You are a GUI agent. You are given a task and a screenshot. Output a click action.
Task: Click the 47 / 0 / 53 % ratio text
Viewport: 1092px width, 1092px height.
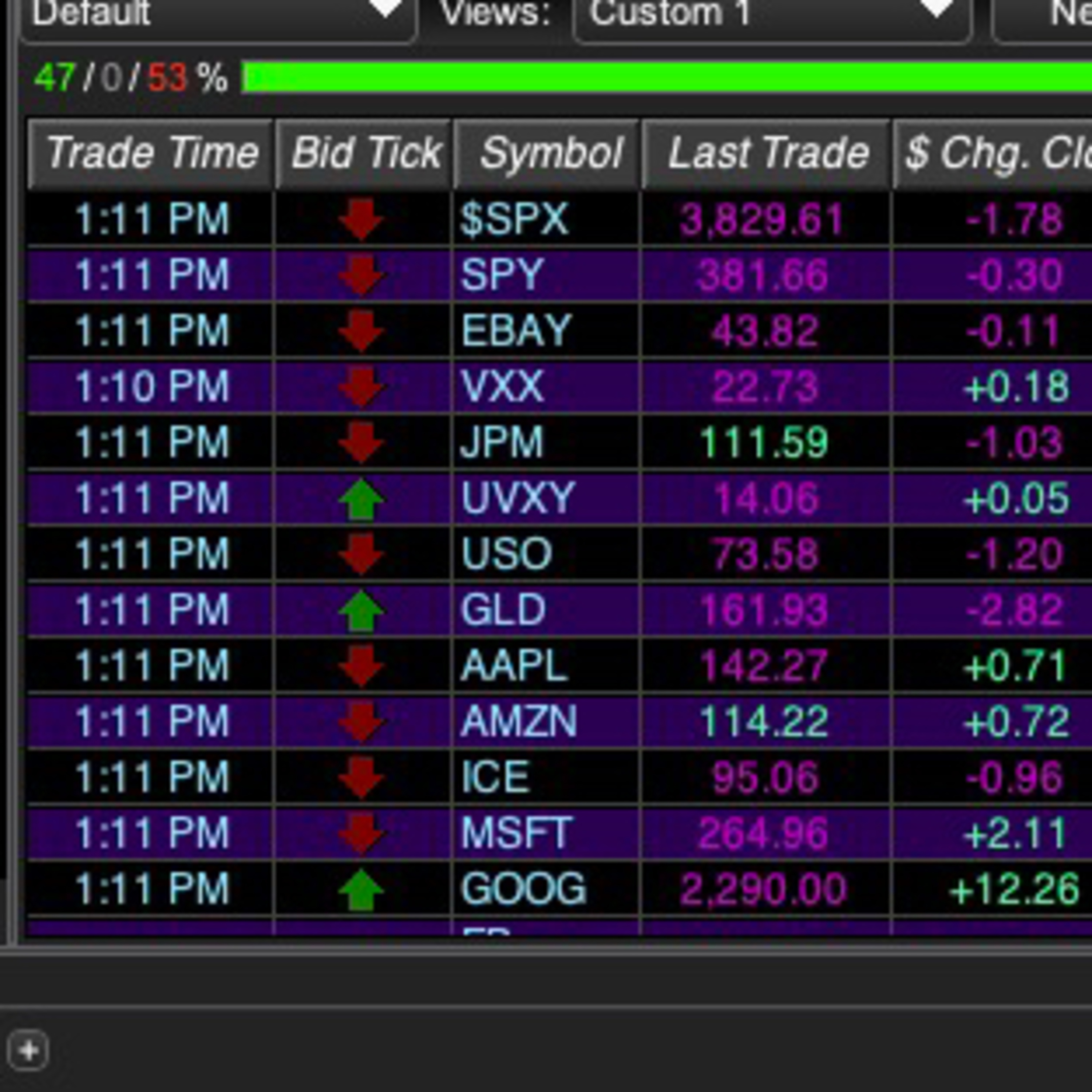click(131, 78)
